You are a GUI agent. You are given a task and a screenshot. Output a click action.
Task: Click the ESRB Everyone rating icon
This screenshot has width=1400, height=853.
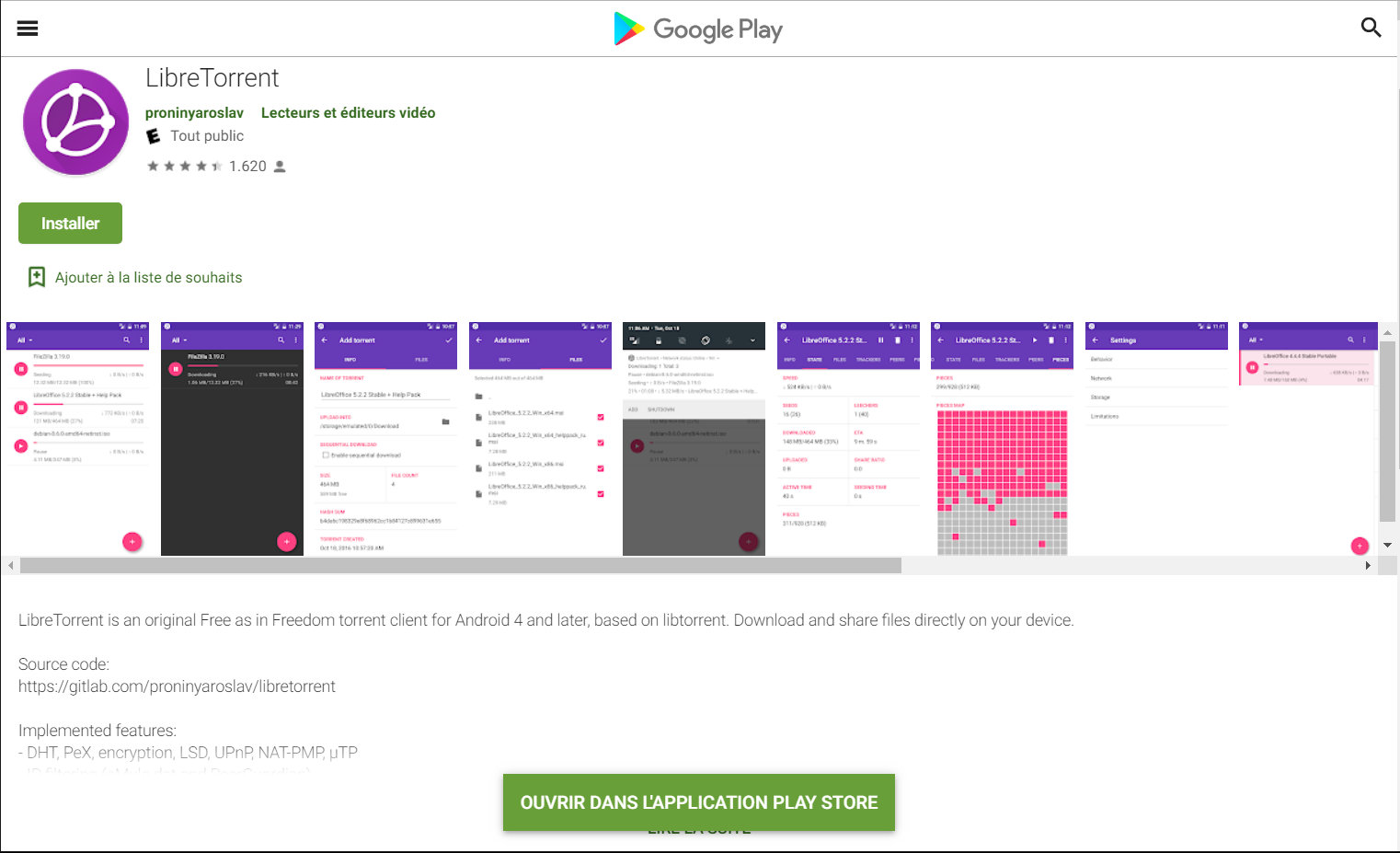[x=154, y=136]
